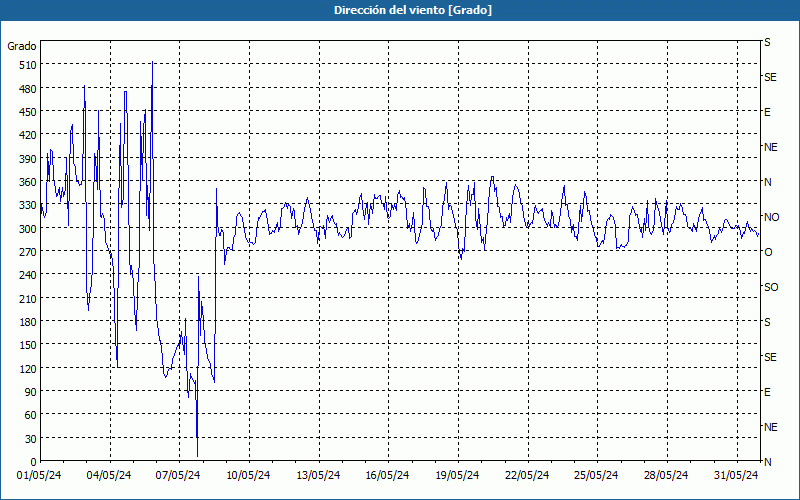The width and height of the screenshot is (800, 500).
Task: Click the 270 degree label
Action: [x=28, y=252]
